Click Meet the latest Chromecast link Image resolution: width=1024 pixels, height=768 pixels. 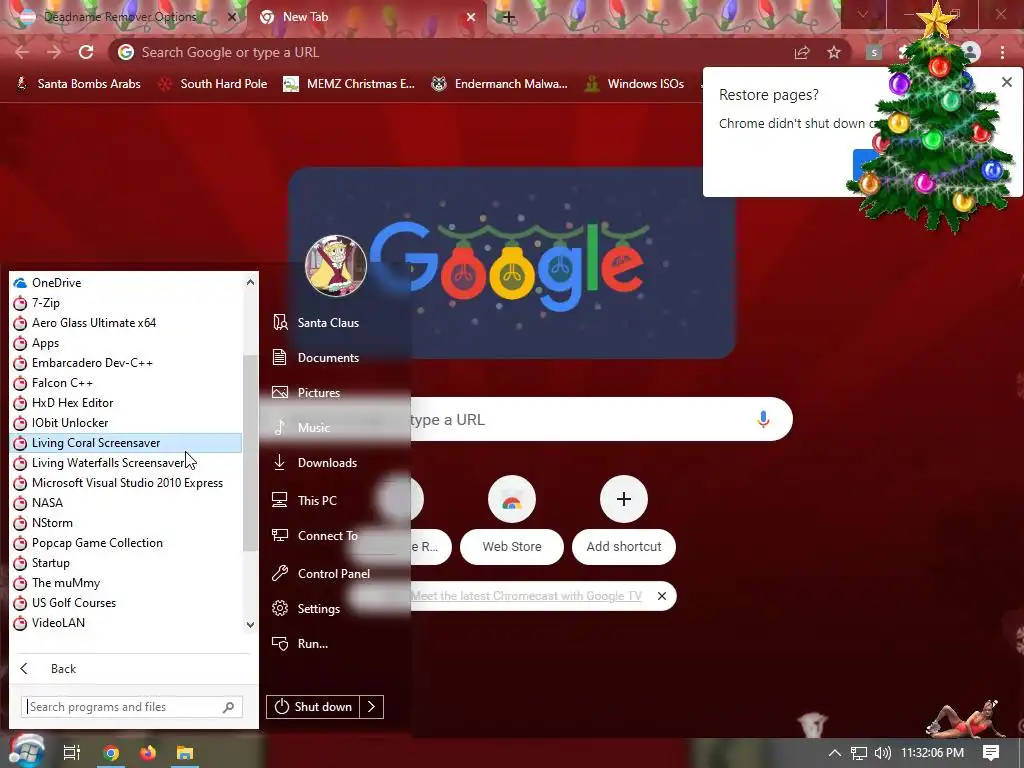[x=526, y=596]
